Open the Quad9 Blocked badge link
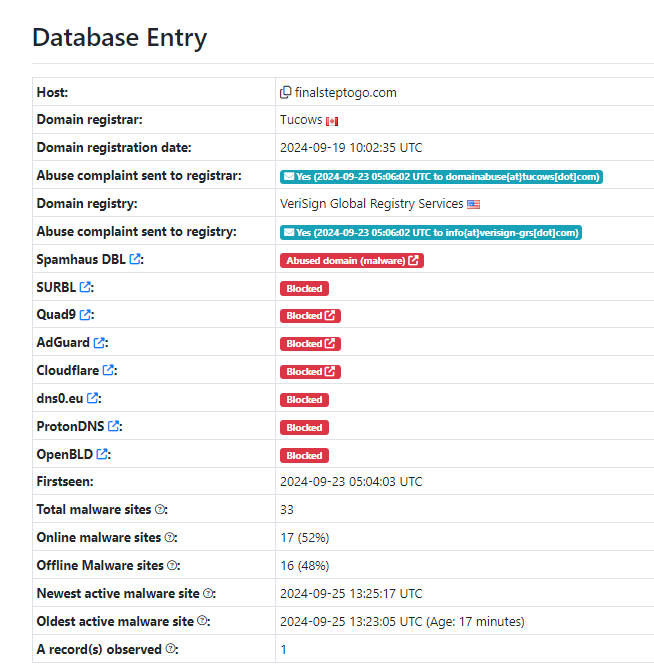The image size is (654, 671). [310, 316]
